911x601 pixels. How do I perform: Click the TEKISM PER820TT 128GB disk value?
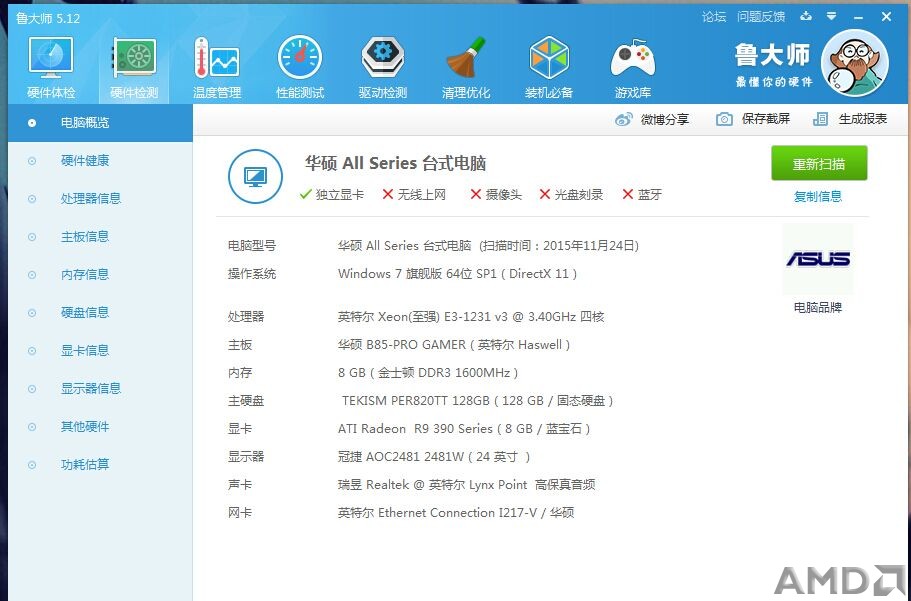pyautogui.click(x=477, y=400)
